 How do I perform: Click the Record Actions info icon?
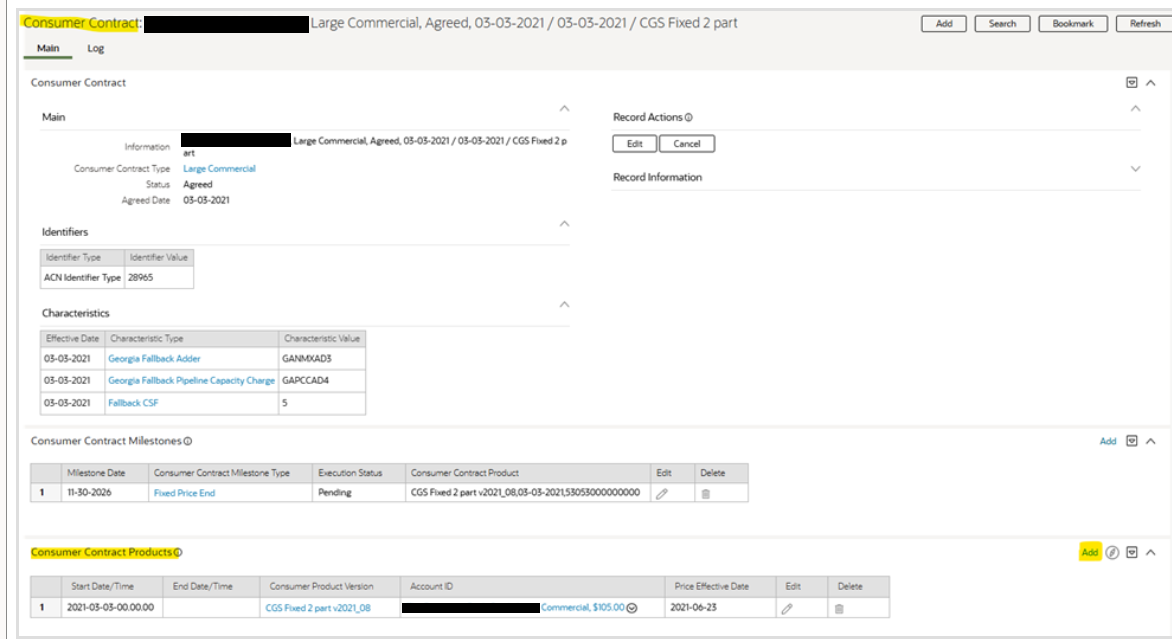coord(689,118)
